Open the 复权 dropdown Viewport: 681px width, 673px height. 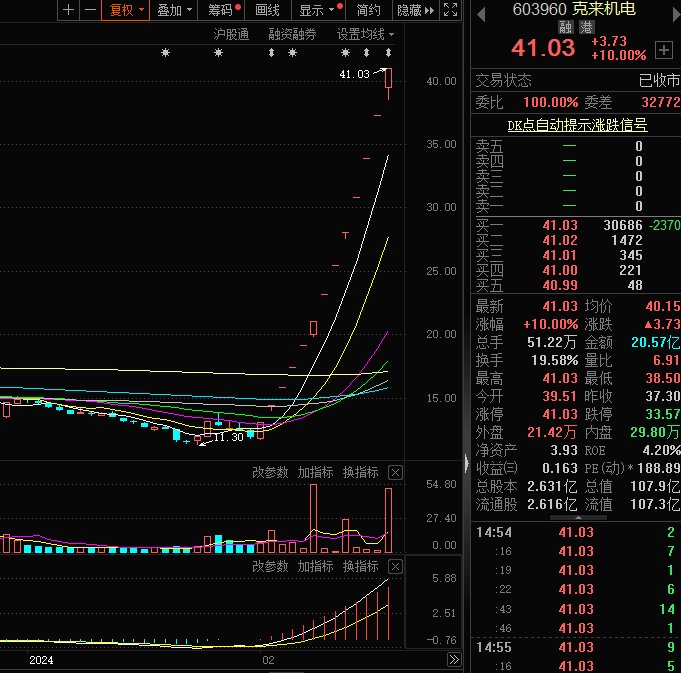point(126,10)
